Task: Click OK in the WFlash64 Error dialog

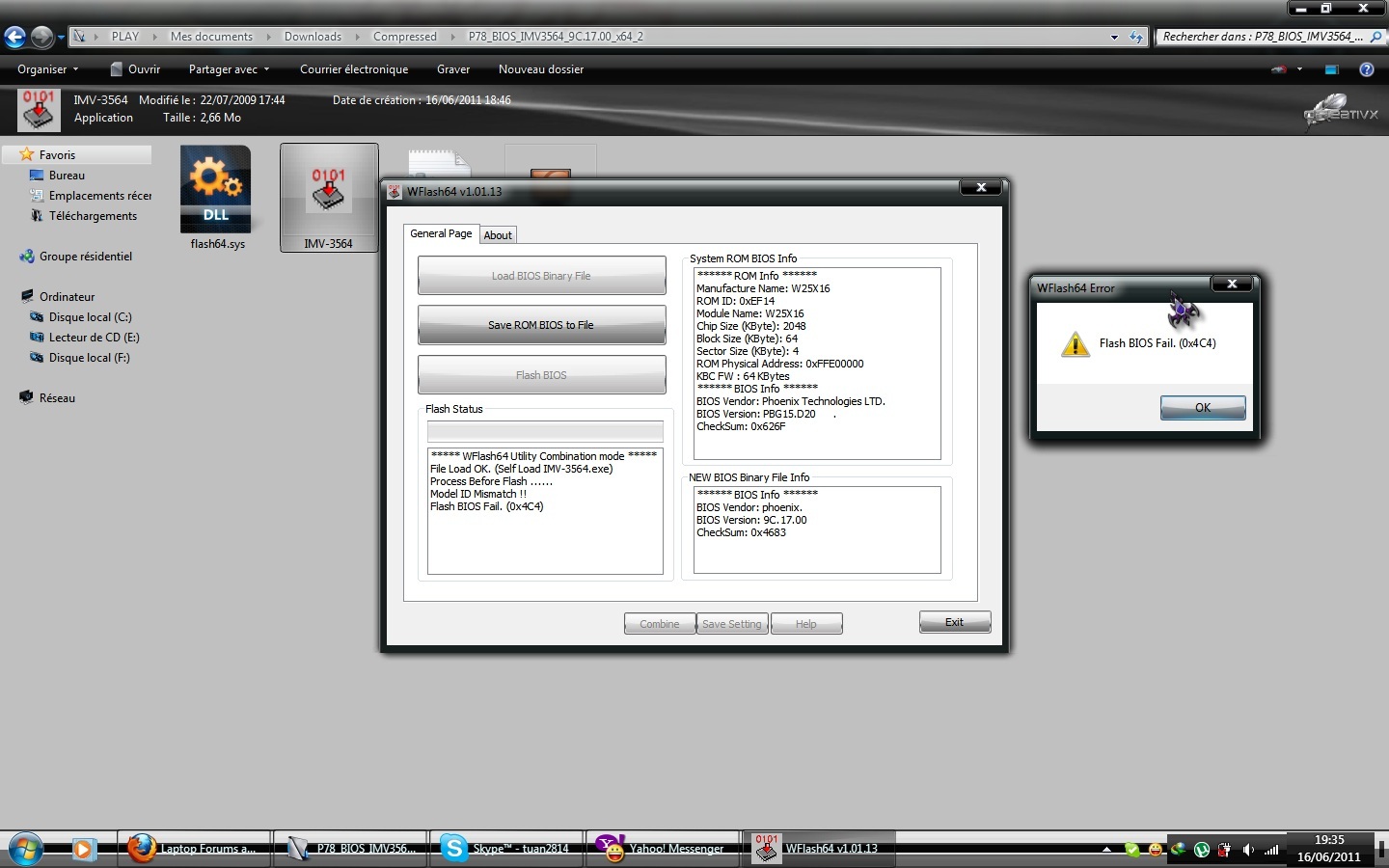Action: (1203, 407)
